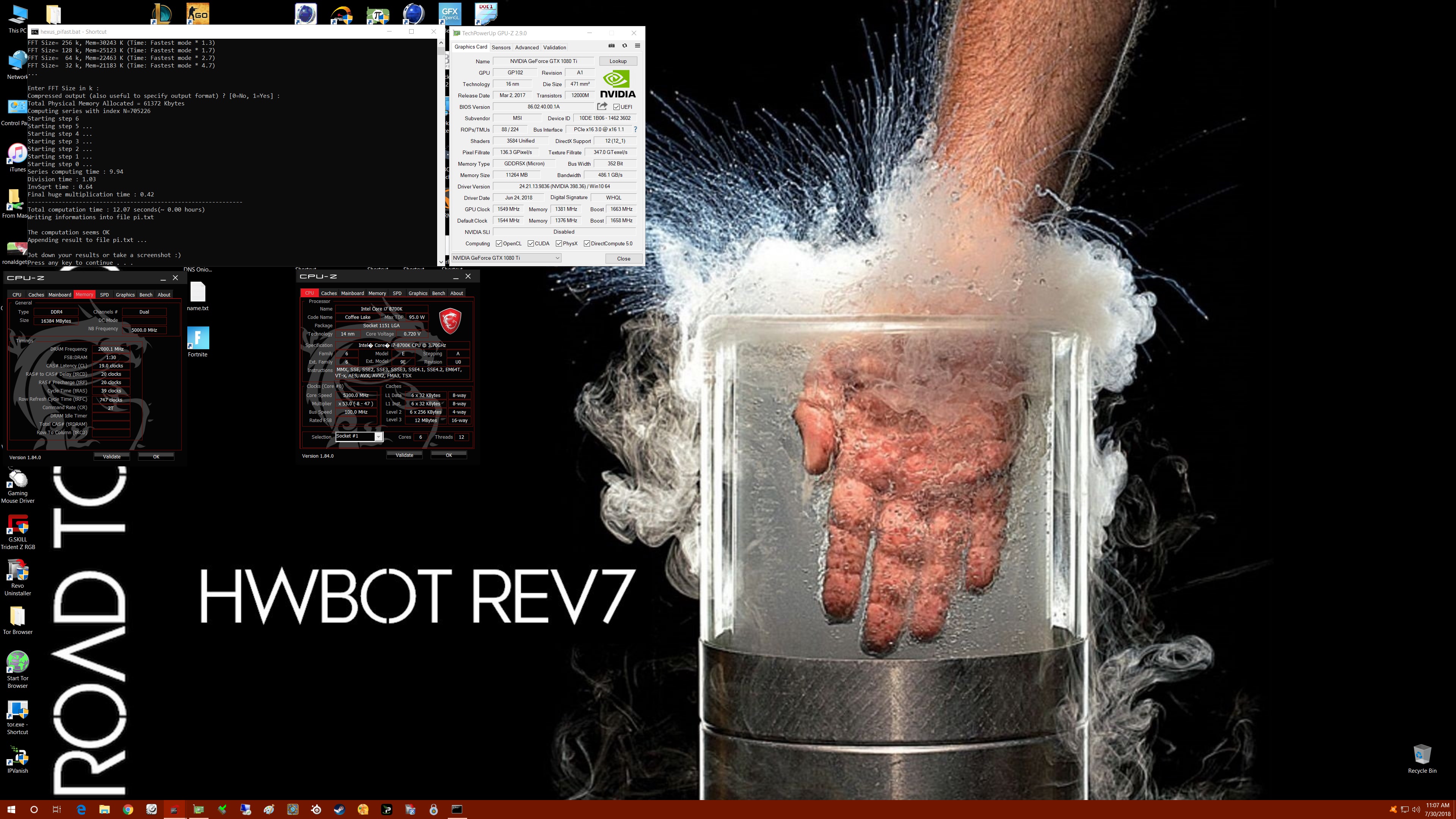This screenshot has height=819, width=1456.
Task: Open the command prompt taskbar icon
Action: pyautogui.click(x=457, y=810)
